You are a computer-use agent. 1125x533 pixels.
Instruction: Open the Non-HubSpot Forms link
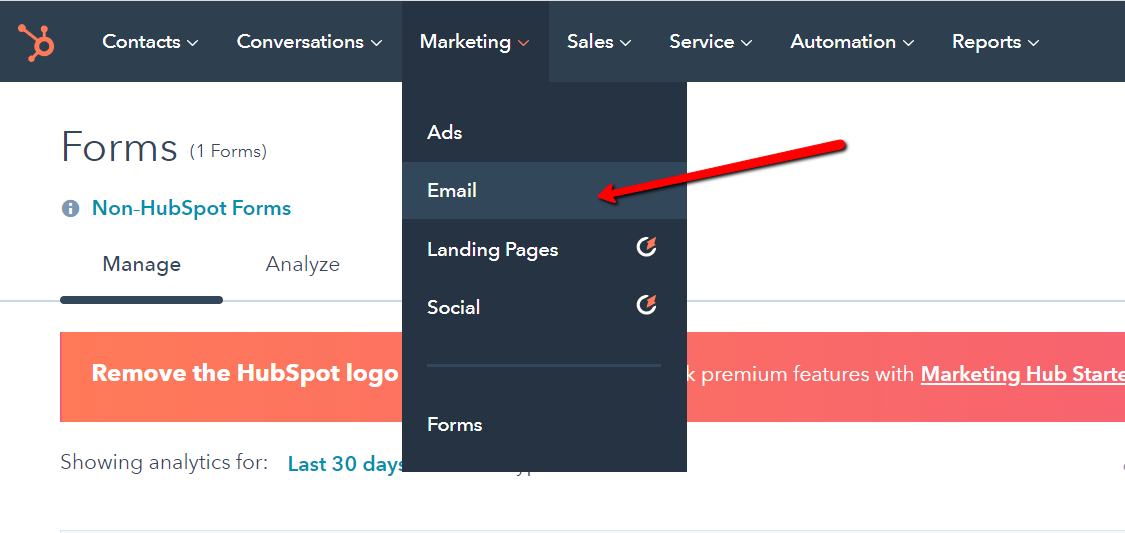coord(191,208)
